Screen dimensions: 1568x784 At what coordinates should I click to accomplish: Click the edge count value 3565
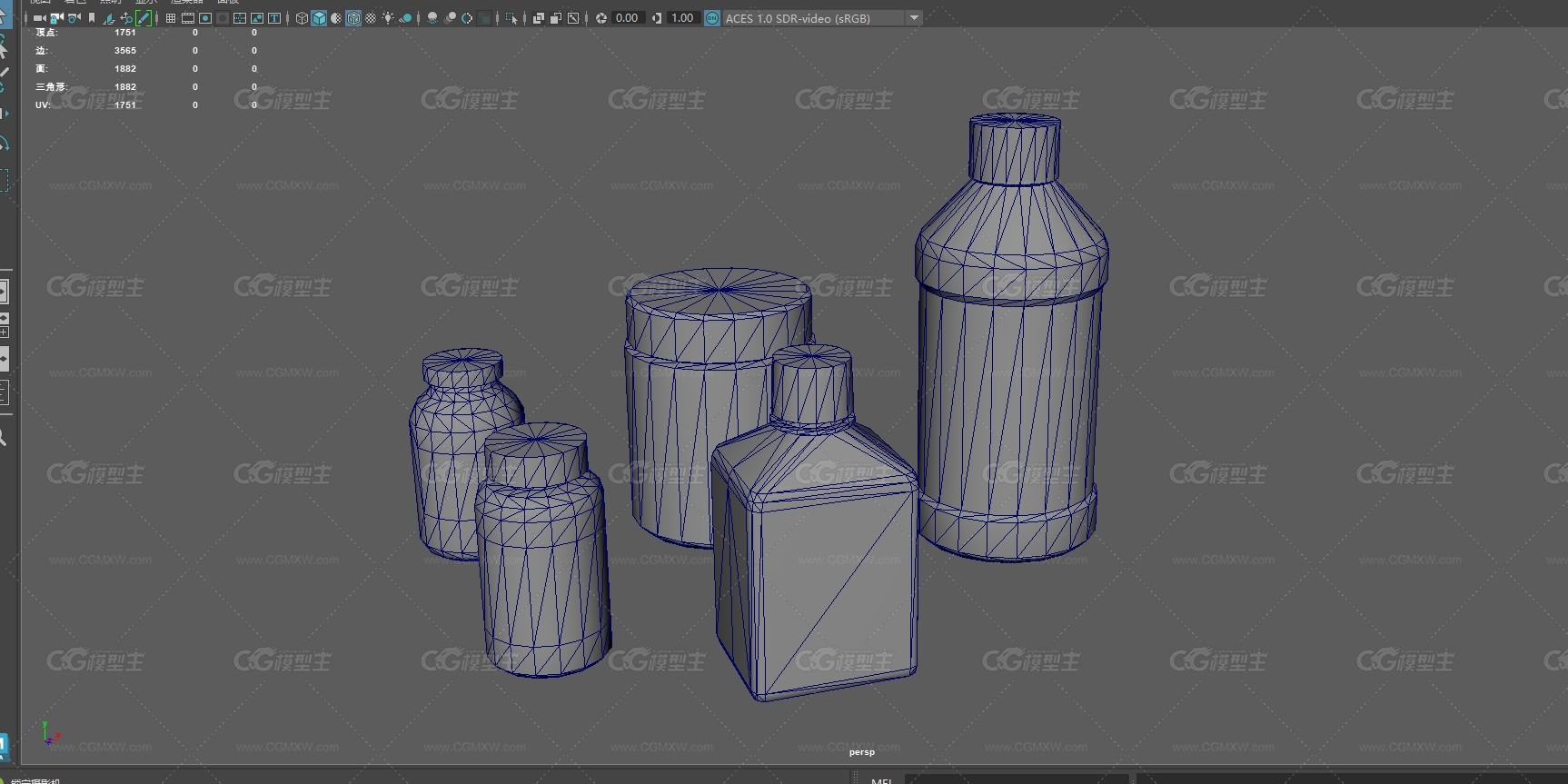pyautogui.click(x=125, y=50)
